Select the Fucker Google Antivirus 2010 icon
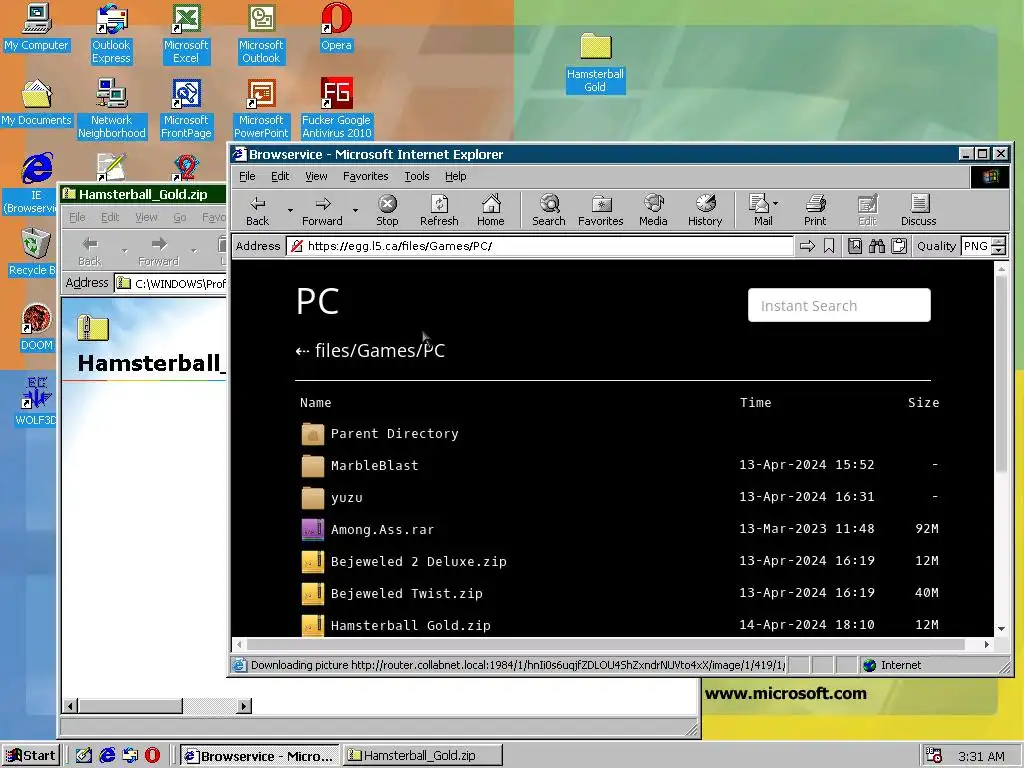The image size is (1024, 768). pyautogui.click(x=336, y=109)
